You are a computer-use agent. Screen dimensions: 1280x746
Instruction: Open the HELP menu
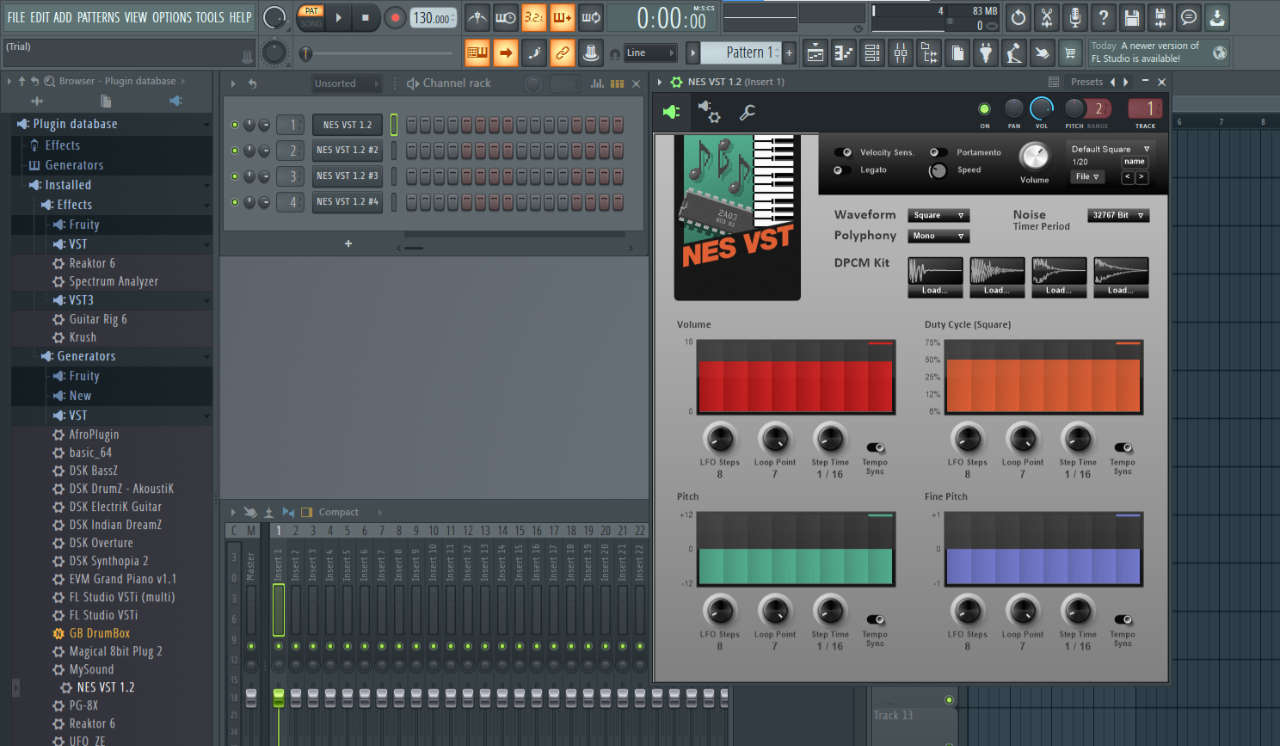click(240, 17)
